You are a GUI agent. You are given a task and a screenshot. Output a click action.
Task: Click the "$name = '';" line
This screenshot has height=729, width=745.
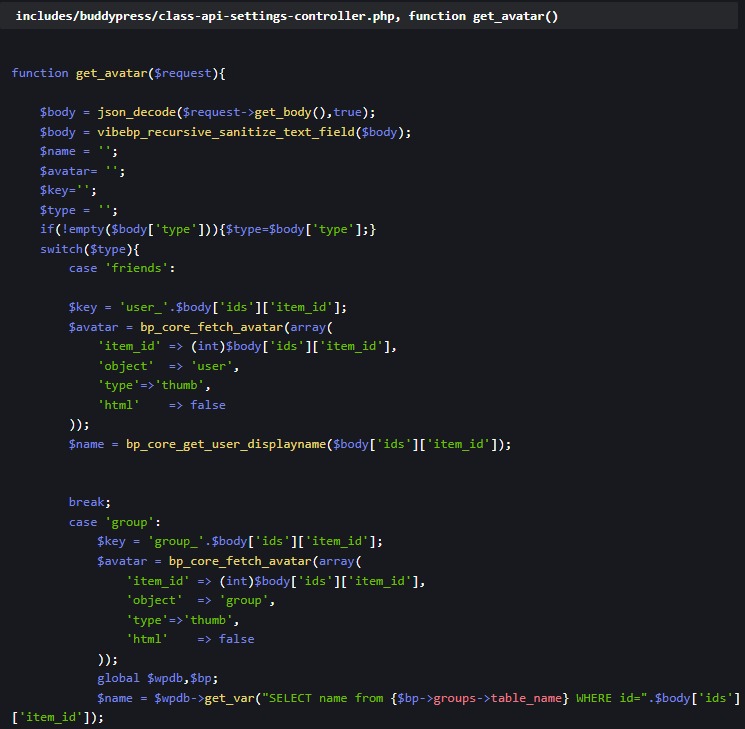pyautogui.click(x=79, y=151)
